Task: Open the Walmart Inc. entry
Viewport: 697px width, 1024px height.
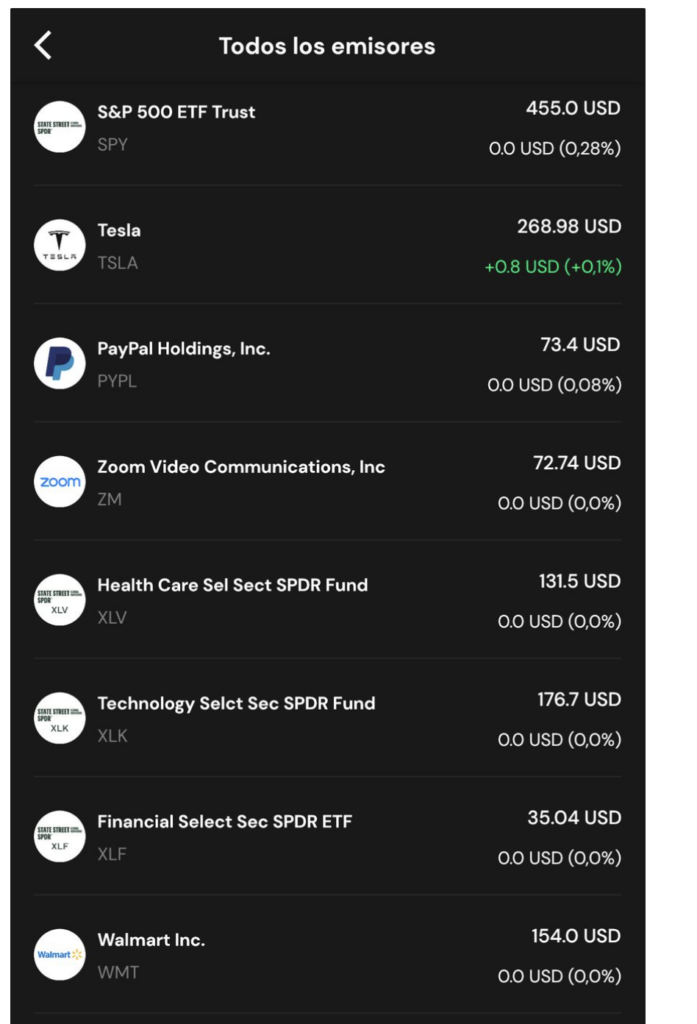Action: pos(327,954)
